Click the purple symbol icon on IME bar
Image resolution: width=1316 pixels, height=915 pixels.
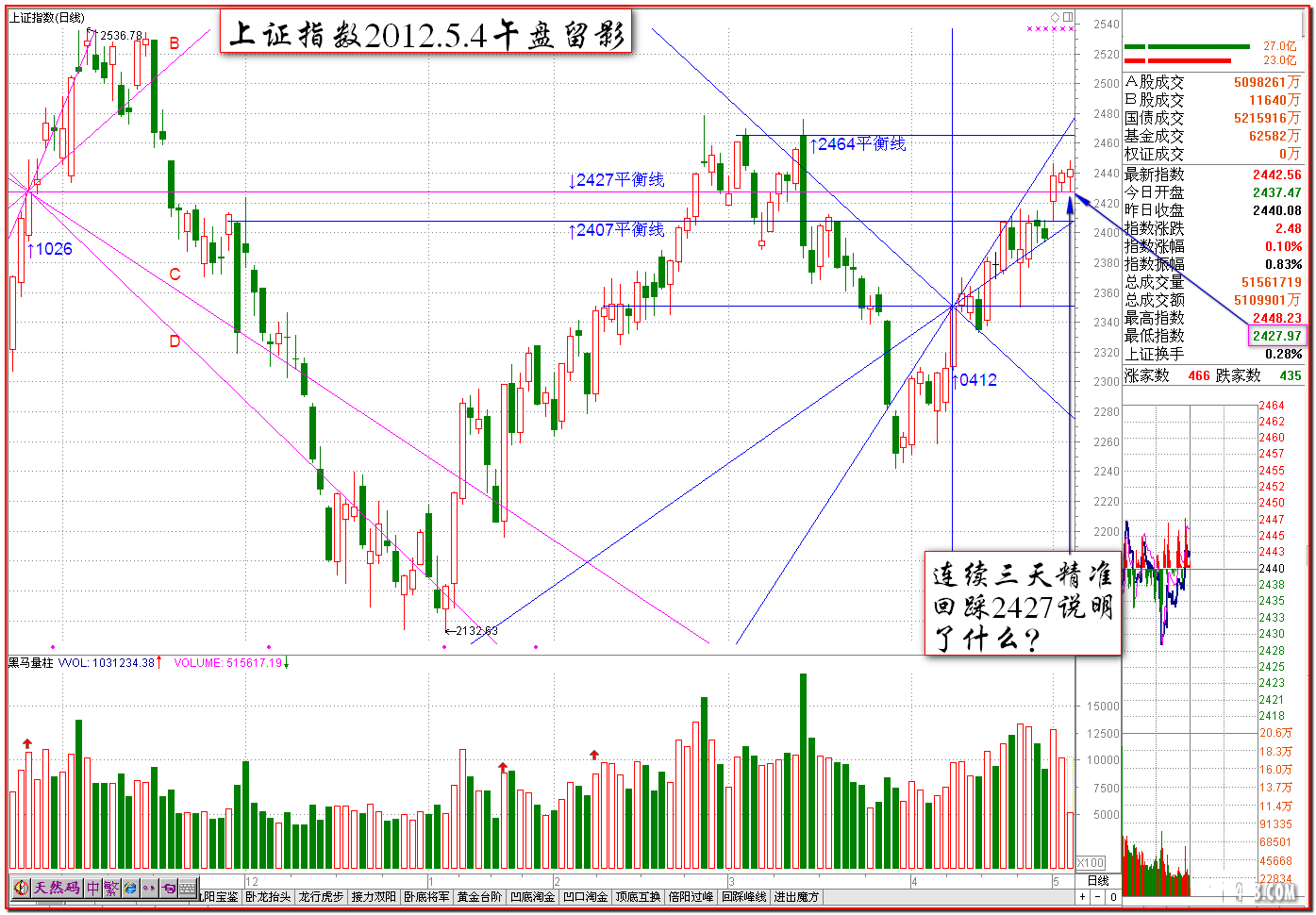(168, 888)
